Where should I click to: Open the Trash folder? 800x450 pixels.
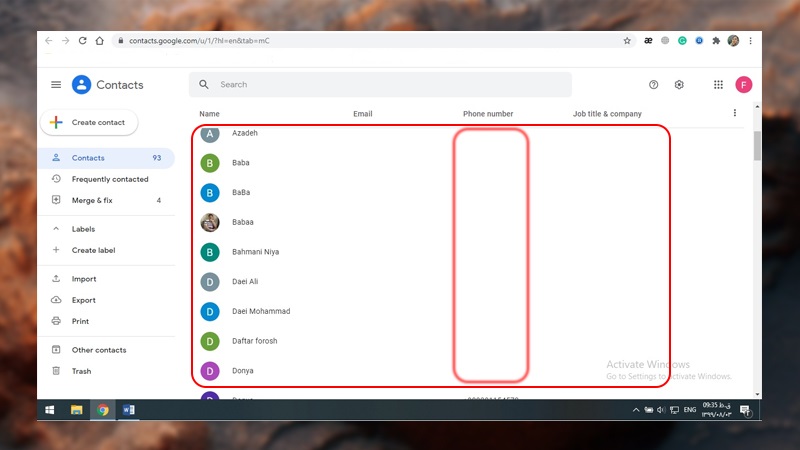[81, 371]
